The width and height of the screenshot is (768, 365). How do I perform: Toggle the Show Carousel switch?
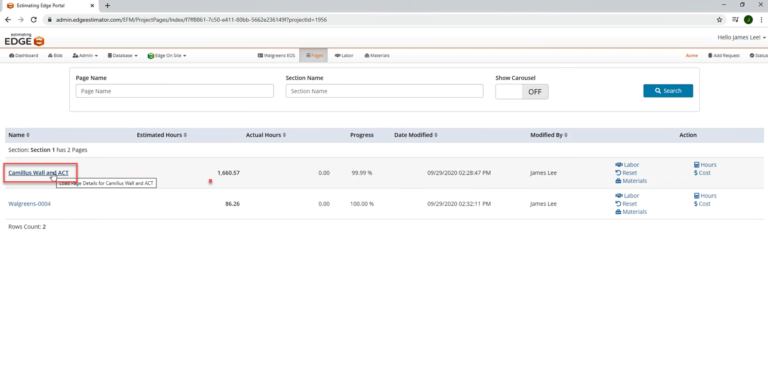tap(522, 92)
